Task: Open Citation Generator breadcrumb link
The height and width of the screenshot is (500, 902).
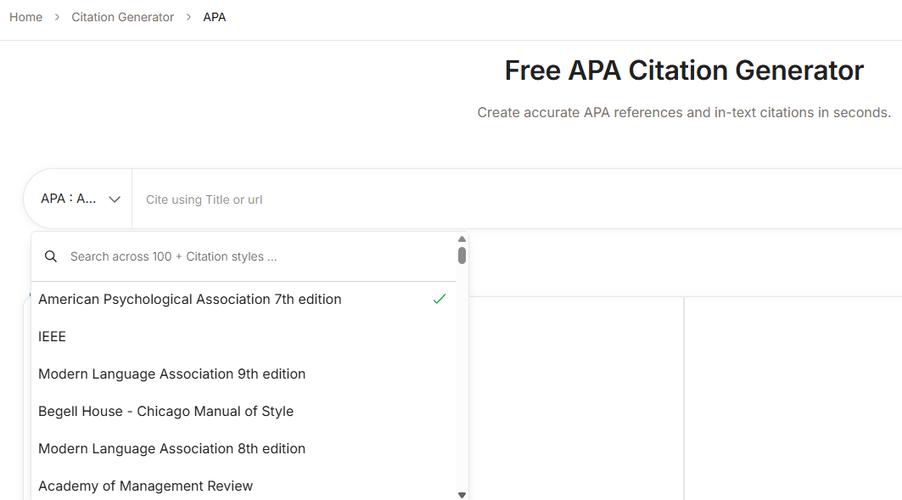Action: tap(123, 17)
